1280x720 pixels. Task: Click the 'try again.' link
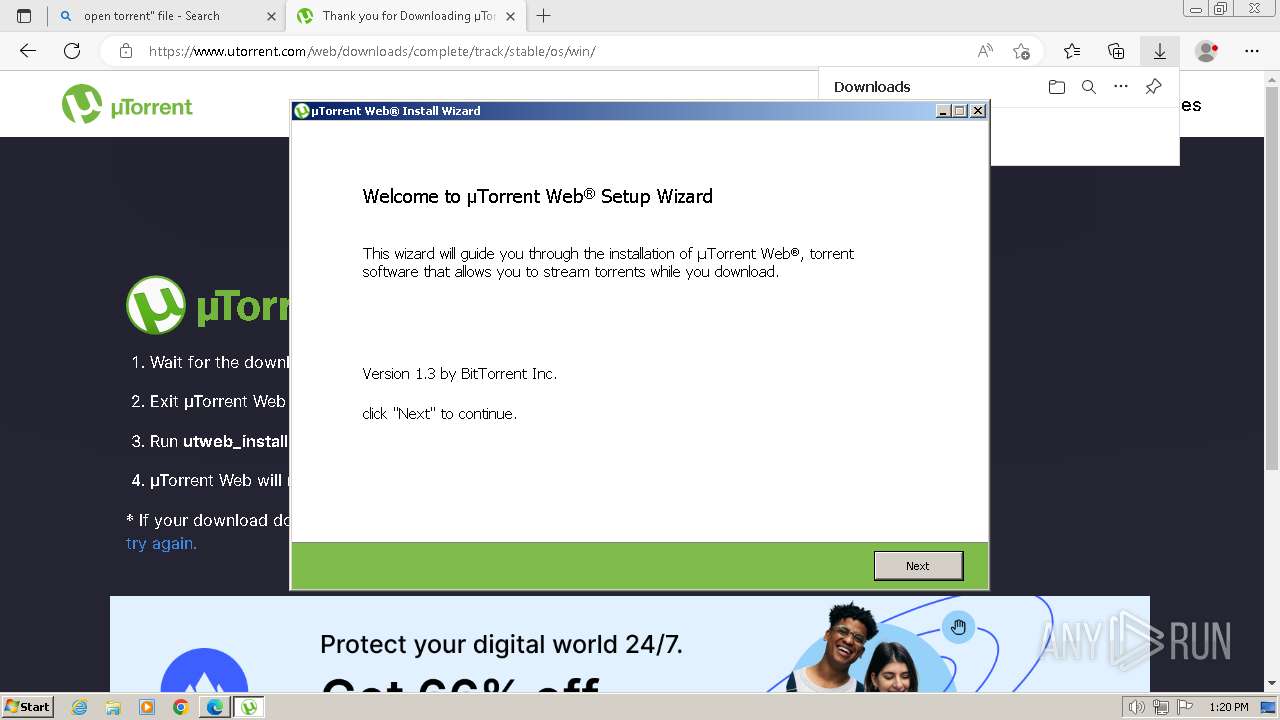click(x=161, y=544)
